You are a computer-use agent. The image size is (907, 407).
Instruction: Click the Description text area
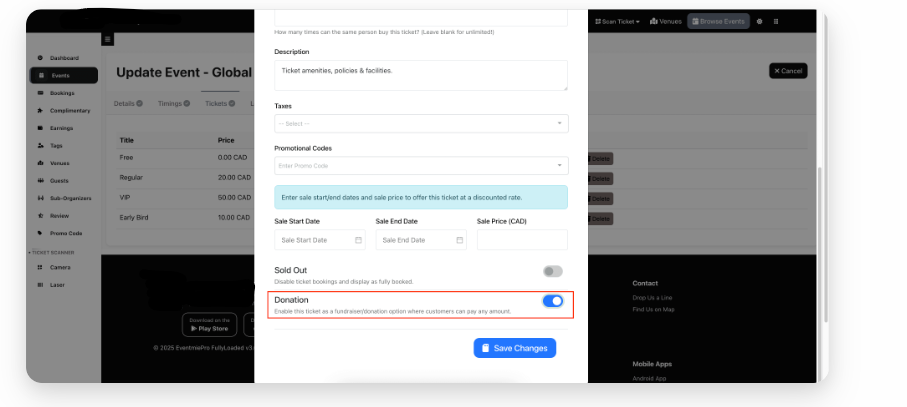pos(421,75)
